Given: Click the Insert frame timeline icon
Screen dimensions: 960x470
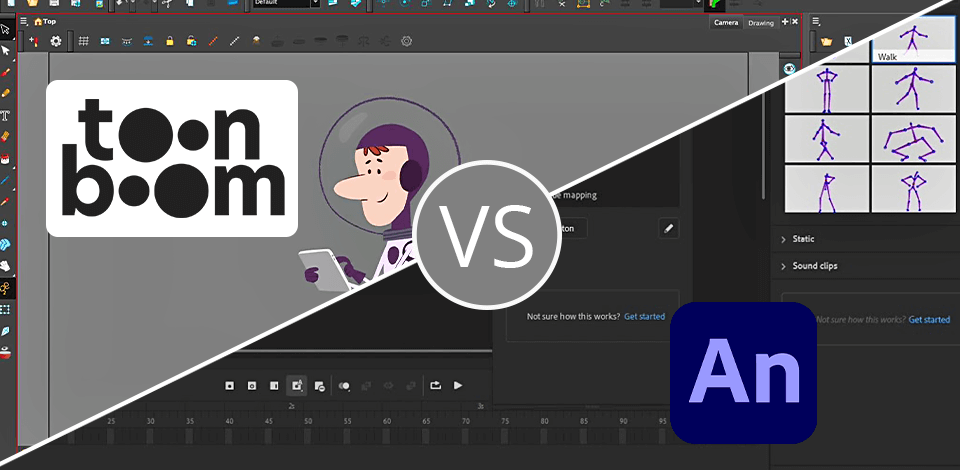Looking at the screenshot, I should coord(274,386).
